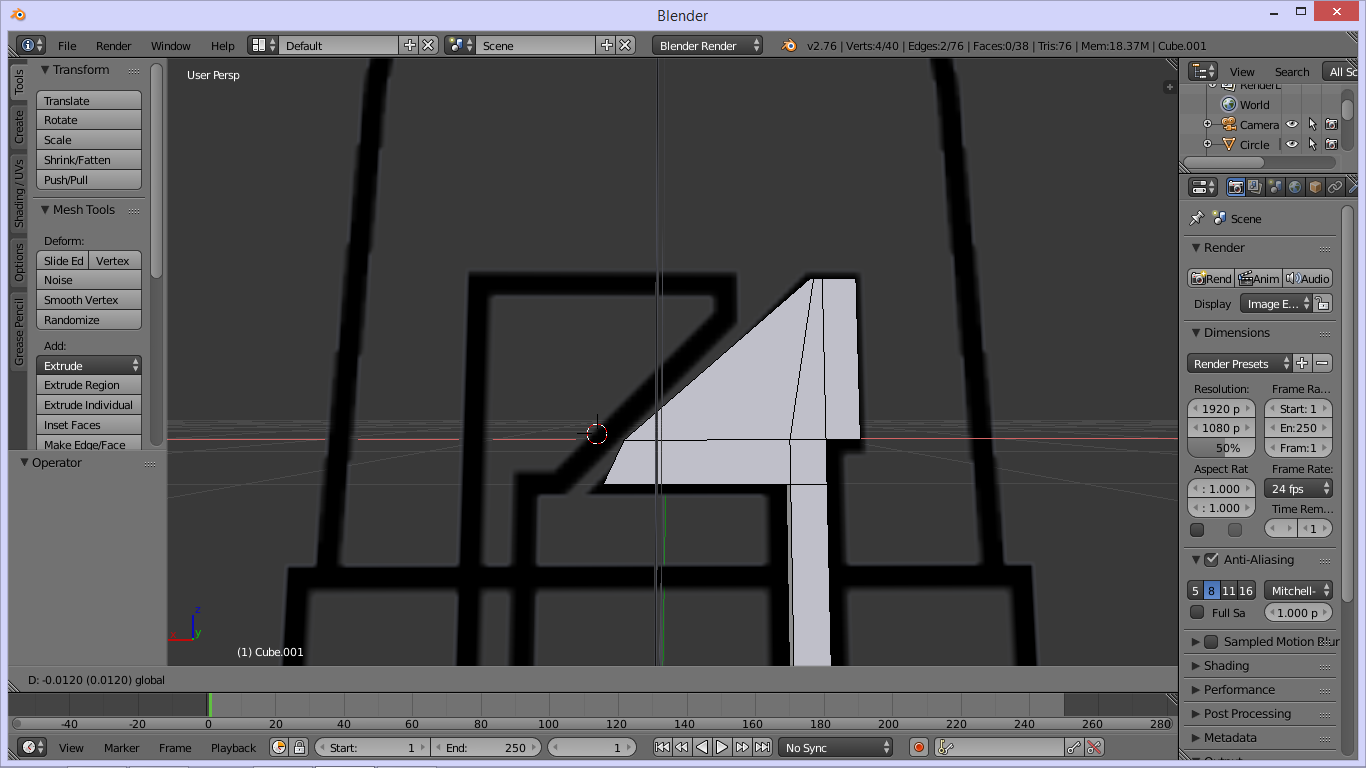Image resolution: width=1366 pixels, height=768 pixels.
Task: Click the Inset Faces button
Action: pyautogui.click(x=89, y=425)
